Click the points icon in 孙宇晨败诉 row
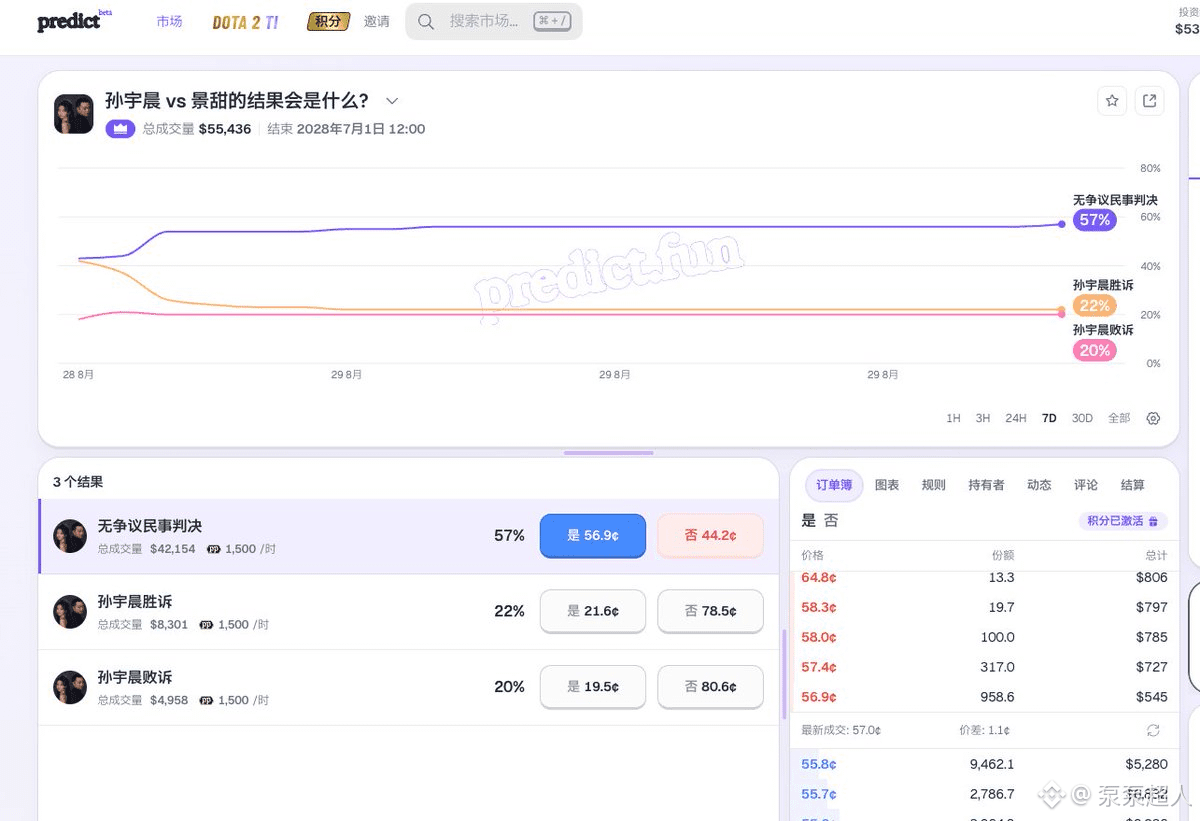 click(207, 701)
